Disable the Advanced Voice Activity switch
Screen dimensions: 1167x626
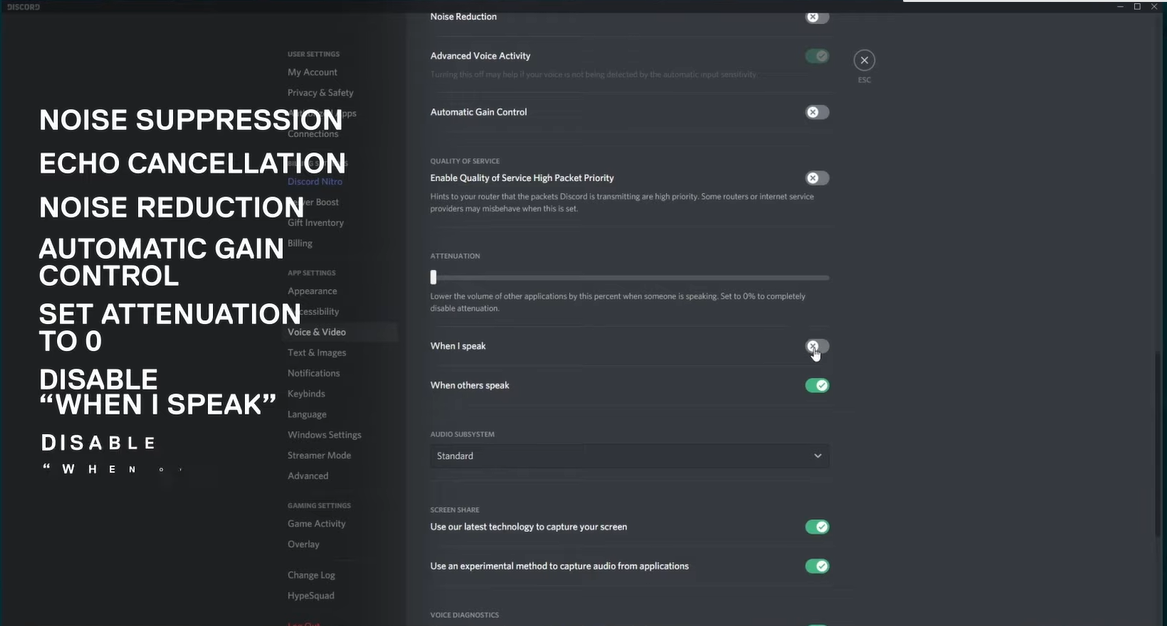[816, 56]
